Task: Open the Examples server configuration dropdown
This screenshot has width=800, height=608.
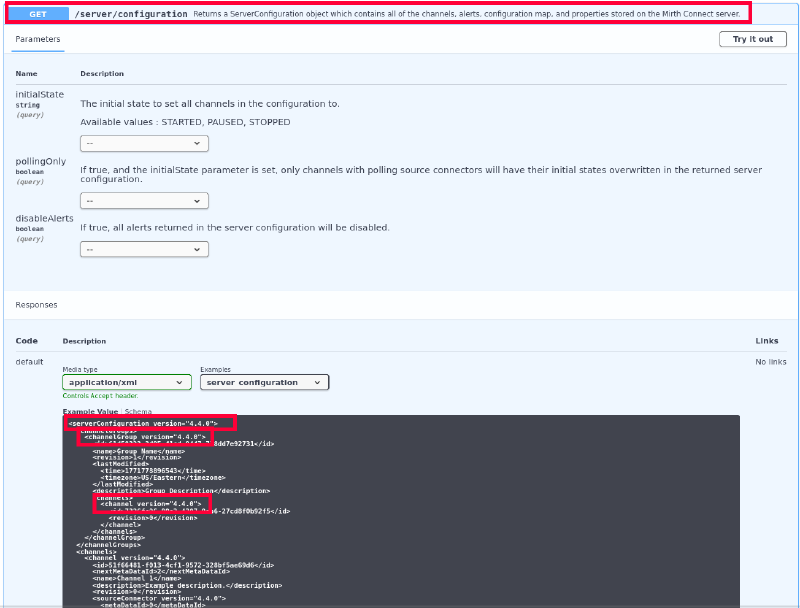Action: [264, 382]
